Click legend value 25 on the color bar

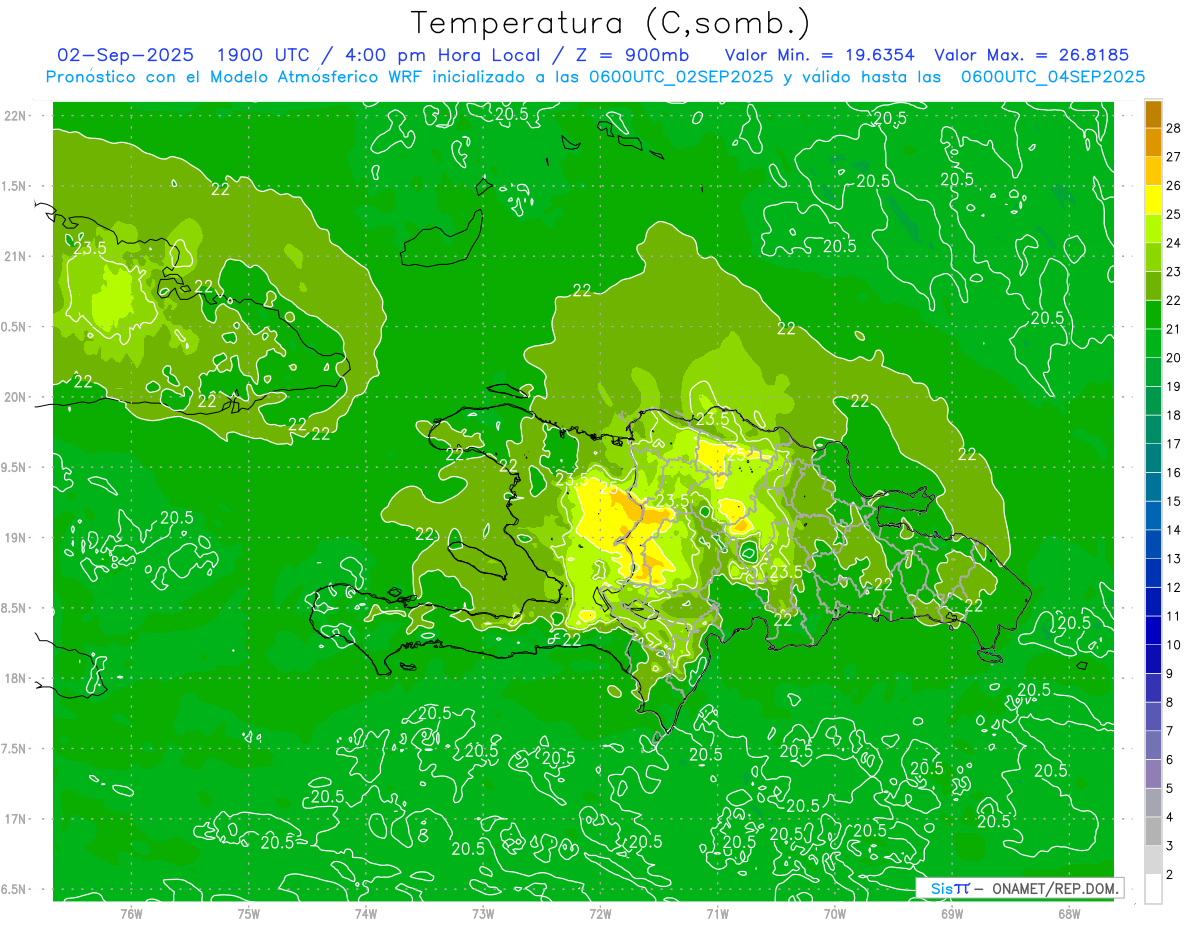pos(1173,214)
